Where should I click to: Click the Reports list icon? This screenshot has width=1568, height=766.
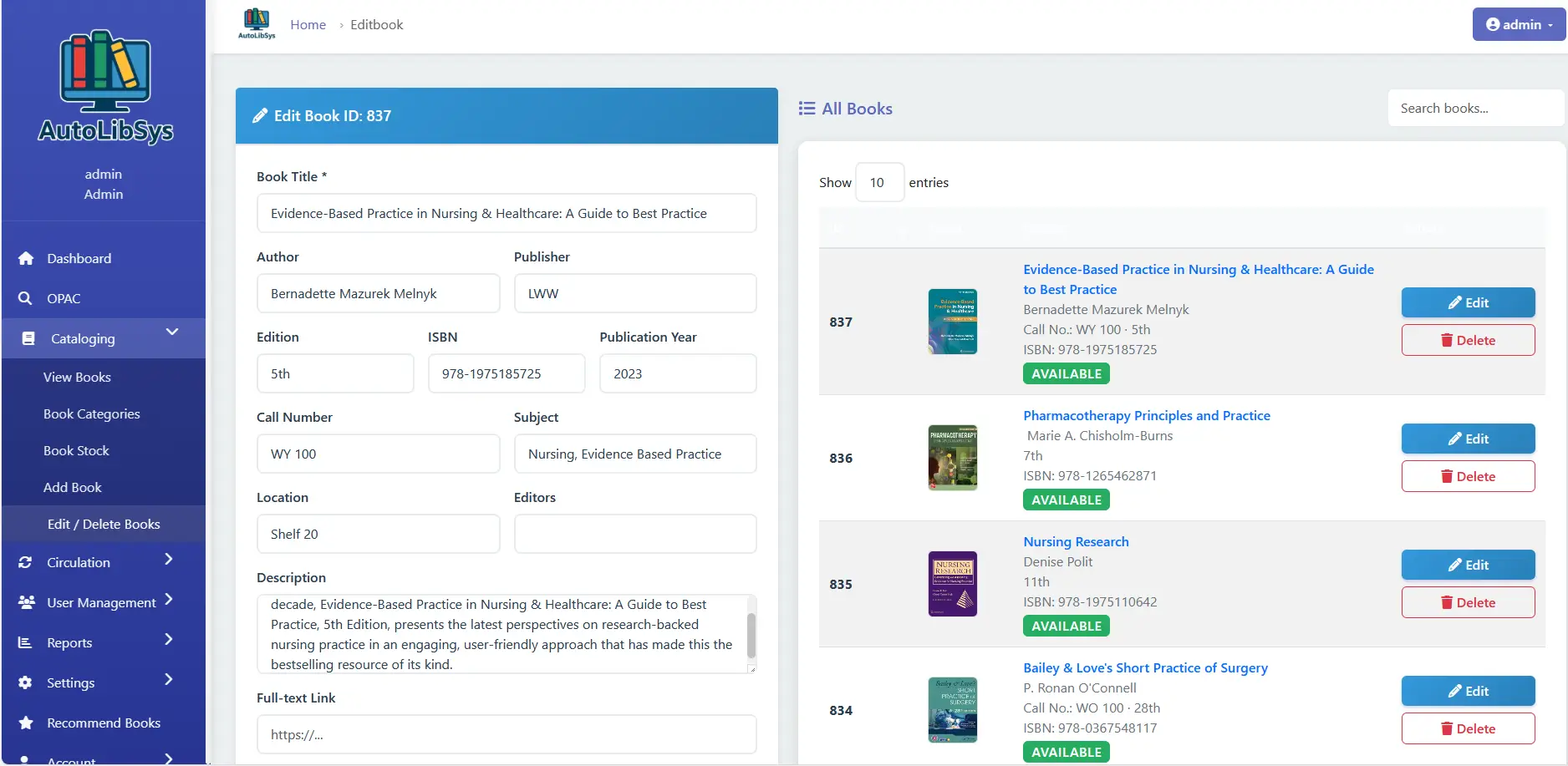[x=25, y=642]
